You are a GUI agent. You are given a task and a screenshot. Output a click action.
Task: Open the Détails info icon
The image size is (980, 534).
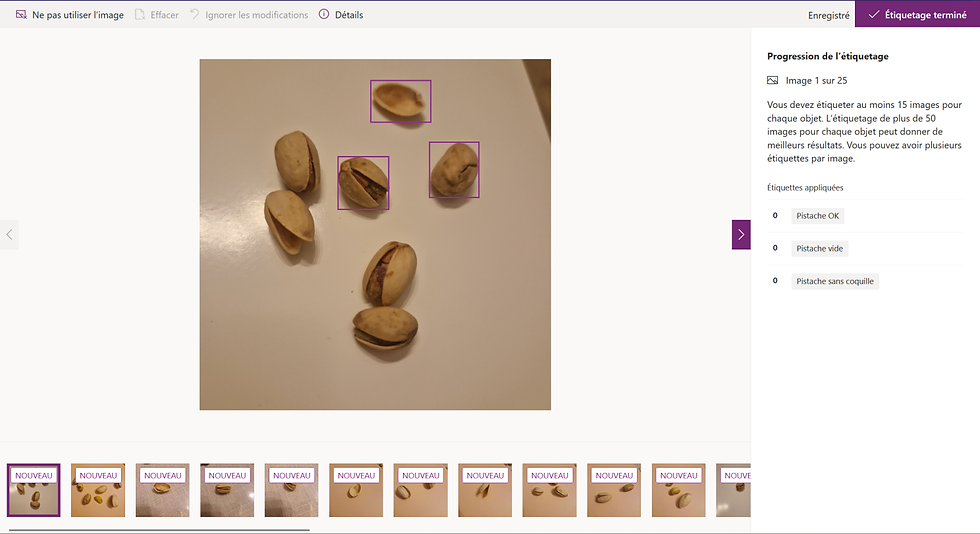324,14
